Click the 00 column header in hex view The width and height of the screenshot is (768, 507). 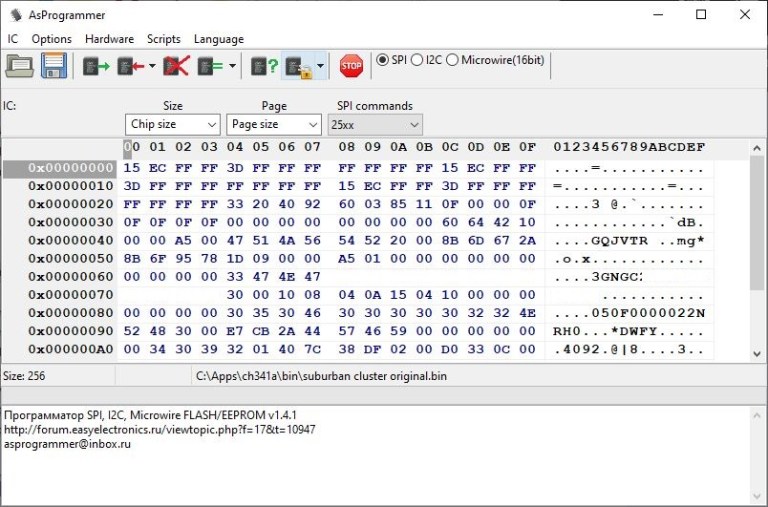pyautogui.click(x=131, y=146)
